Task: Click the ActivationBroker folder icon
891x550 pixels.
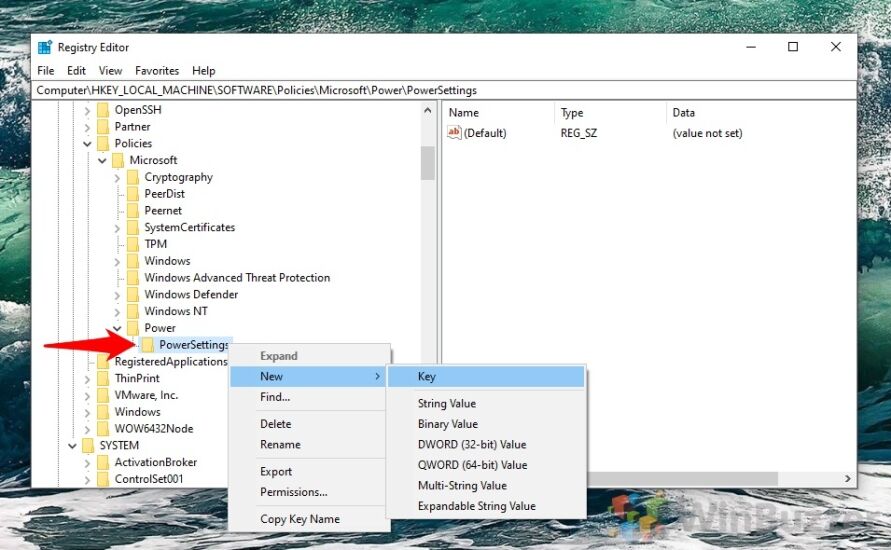Action: pos(103,462)
